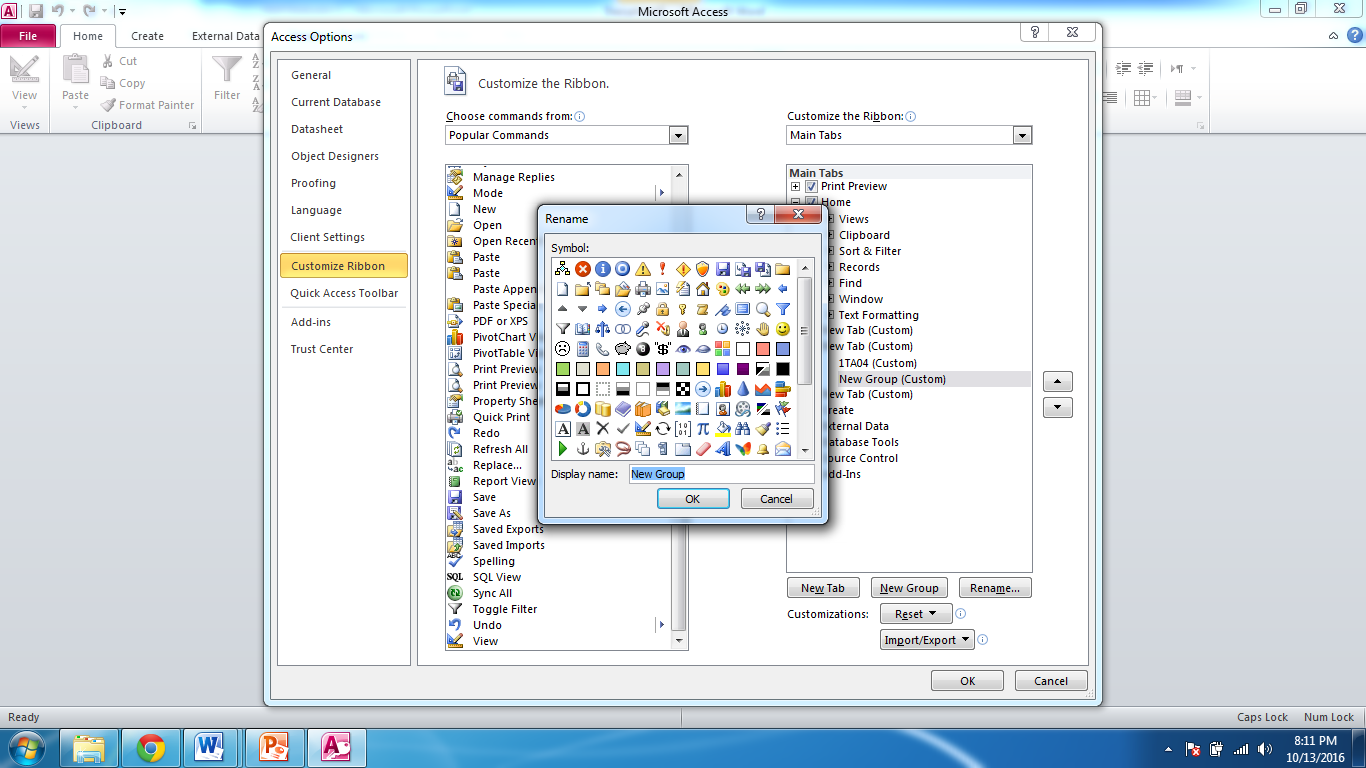The height and width of the screenshot is (768, 1366).
Task: Click the Rename... button
Action: point(995,588)
